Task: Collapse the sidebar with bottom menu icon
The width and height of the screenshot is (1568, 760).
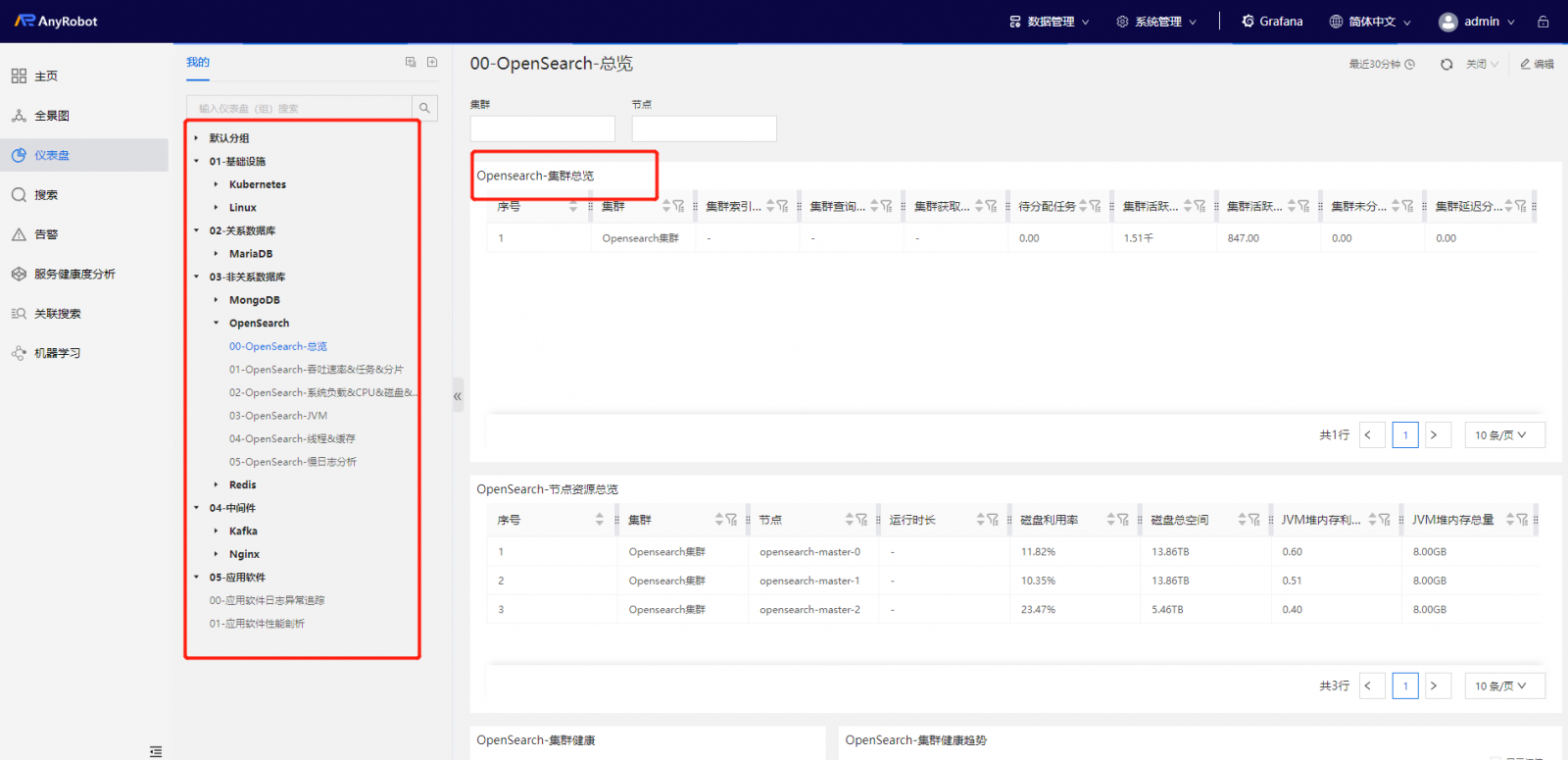Action: [156, 751]
